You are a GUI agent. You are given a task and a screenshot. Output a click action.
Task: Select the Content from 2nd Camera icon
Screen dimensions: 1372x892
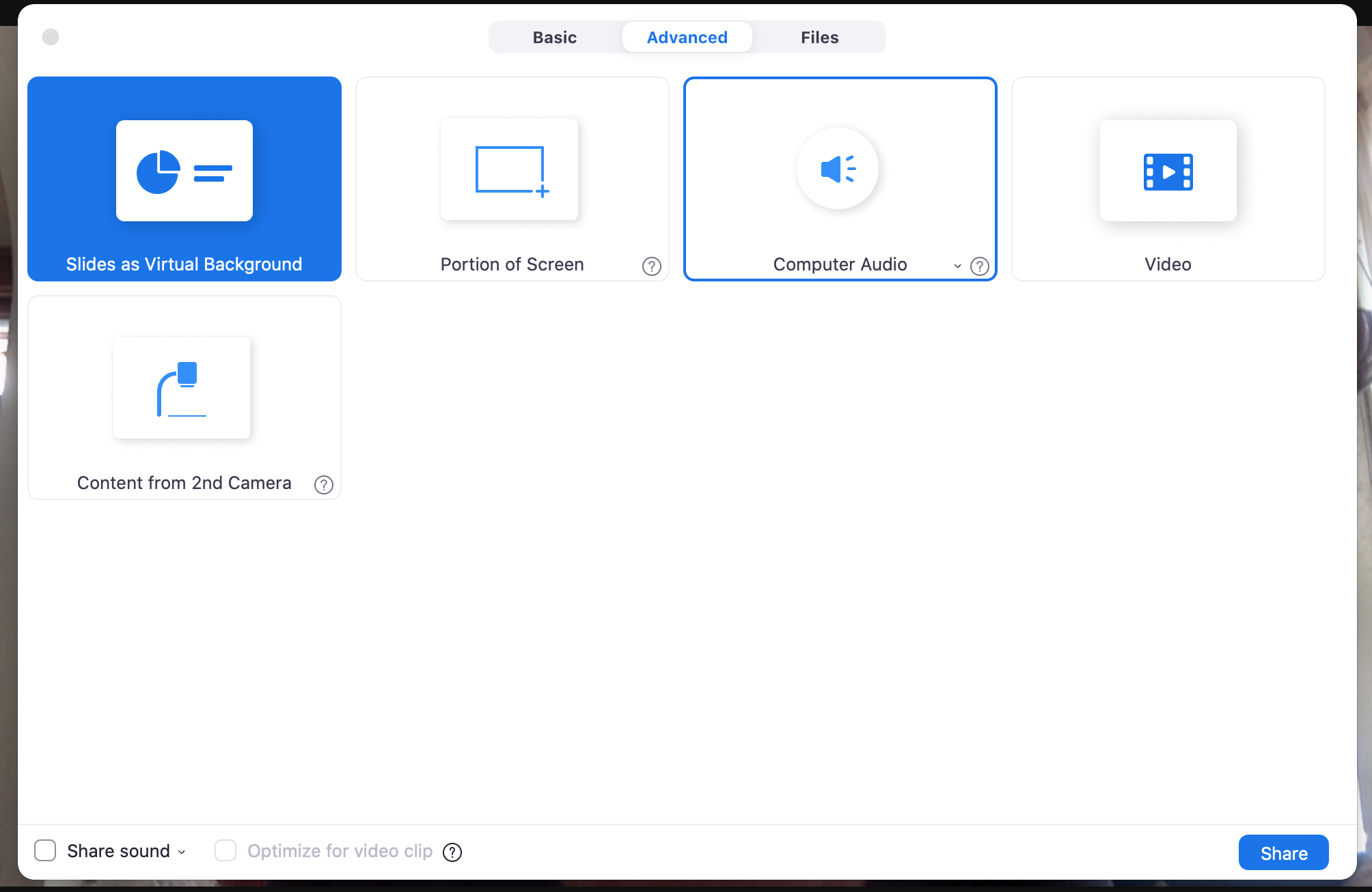click(182, 388)
